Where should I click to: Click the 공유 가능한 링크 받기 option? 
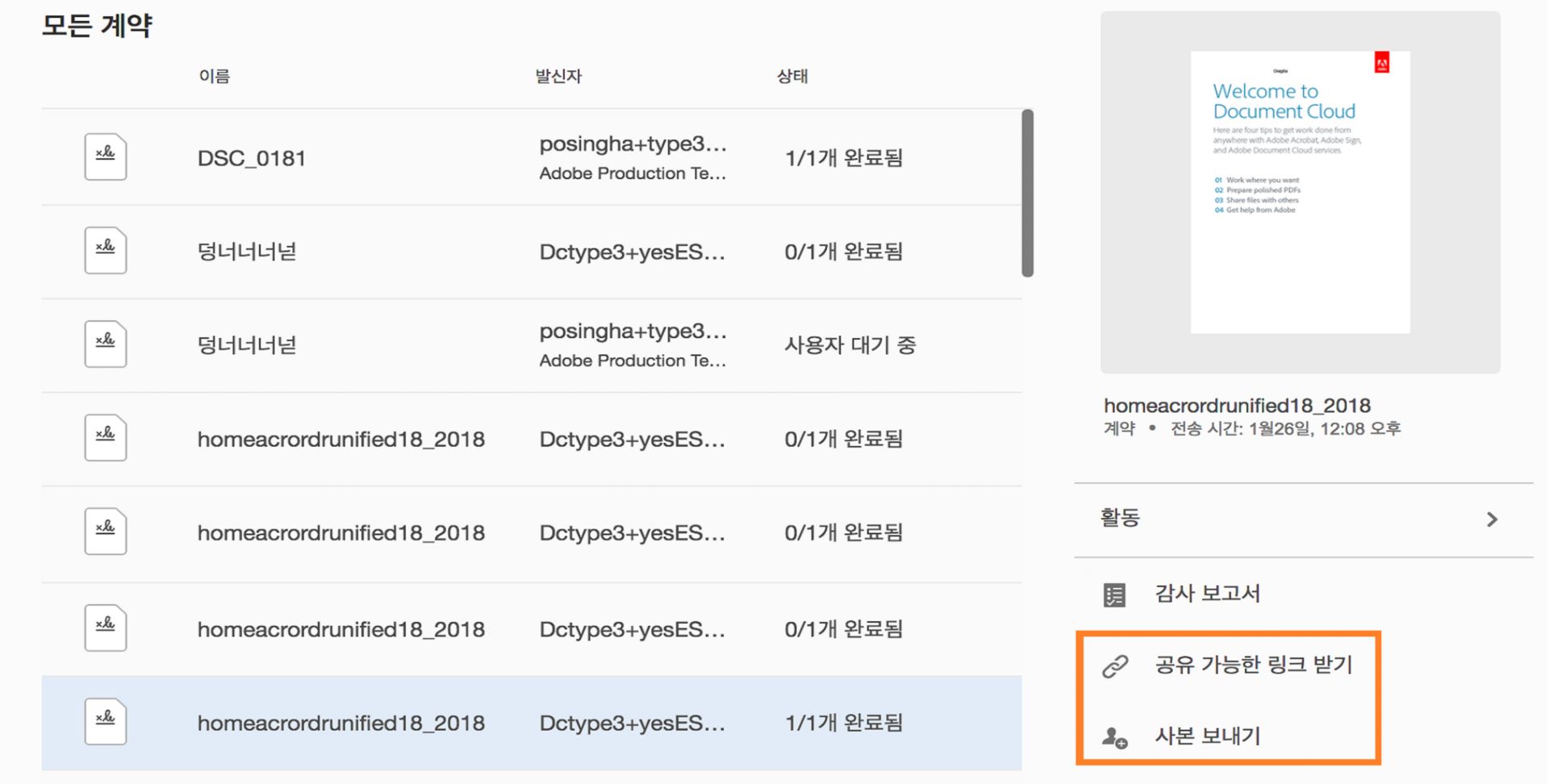coord(1254,665)
